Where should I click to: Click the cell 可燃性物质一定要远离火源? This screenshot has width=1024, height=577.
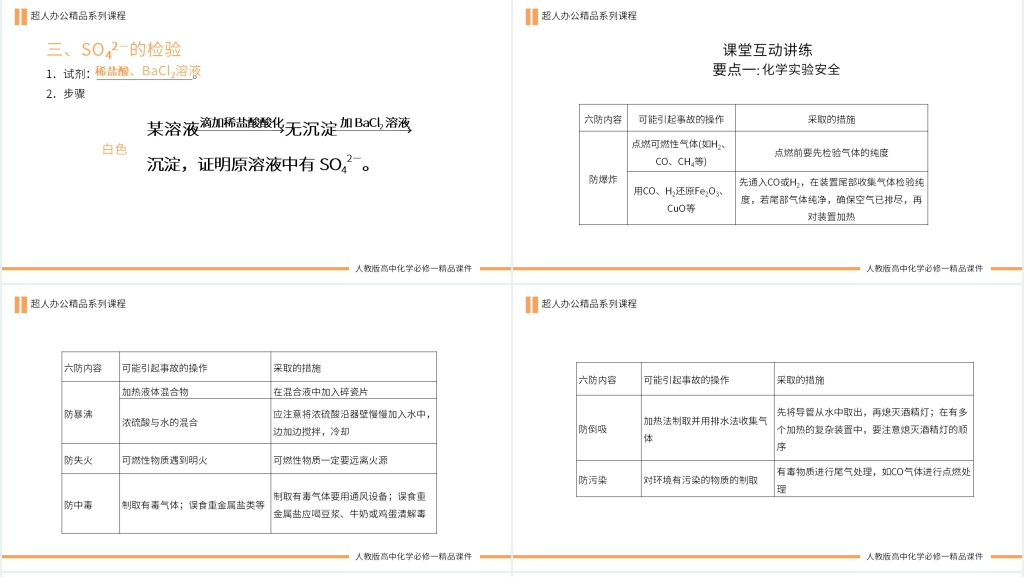[x=330, y=460]
